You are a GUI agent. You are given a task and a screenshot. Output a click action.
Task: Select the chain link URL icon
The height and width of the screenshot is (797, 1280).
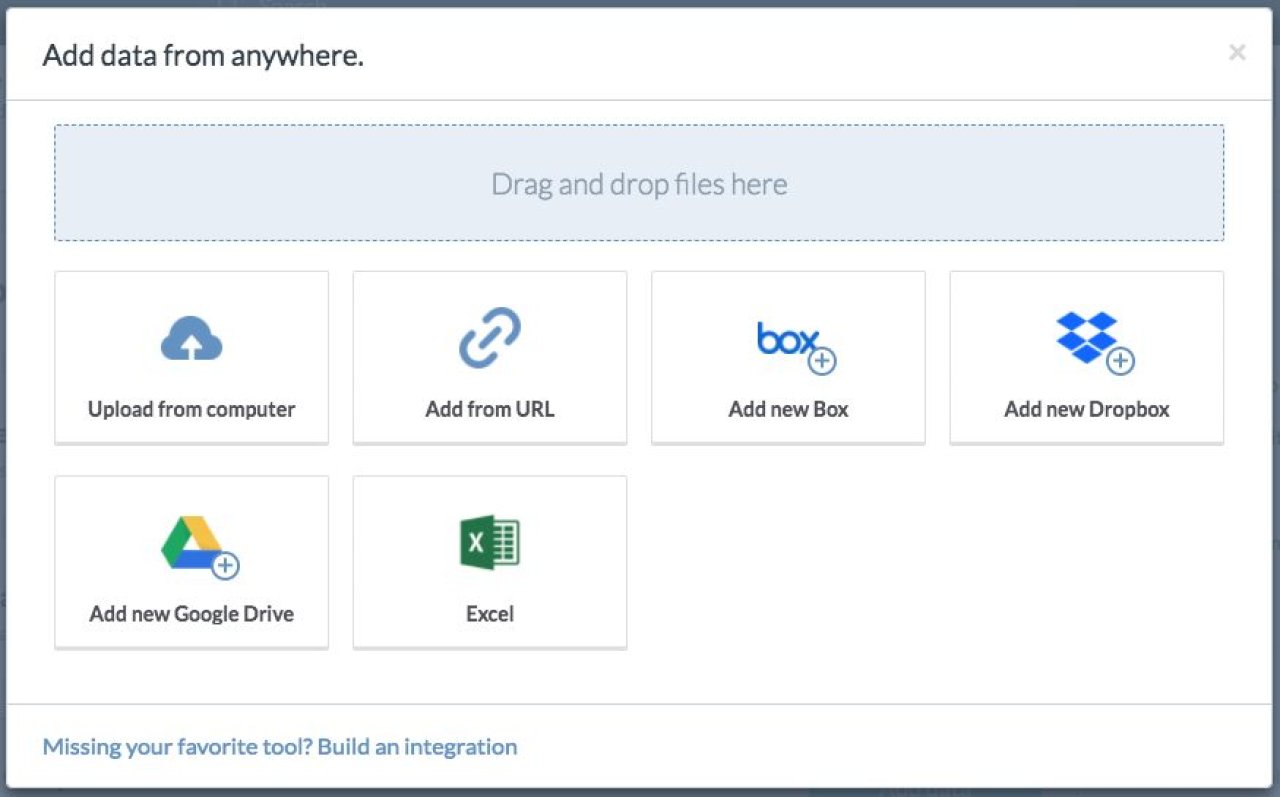click(x=490, y=338)
